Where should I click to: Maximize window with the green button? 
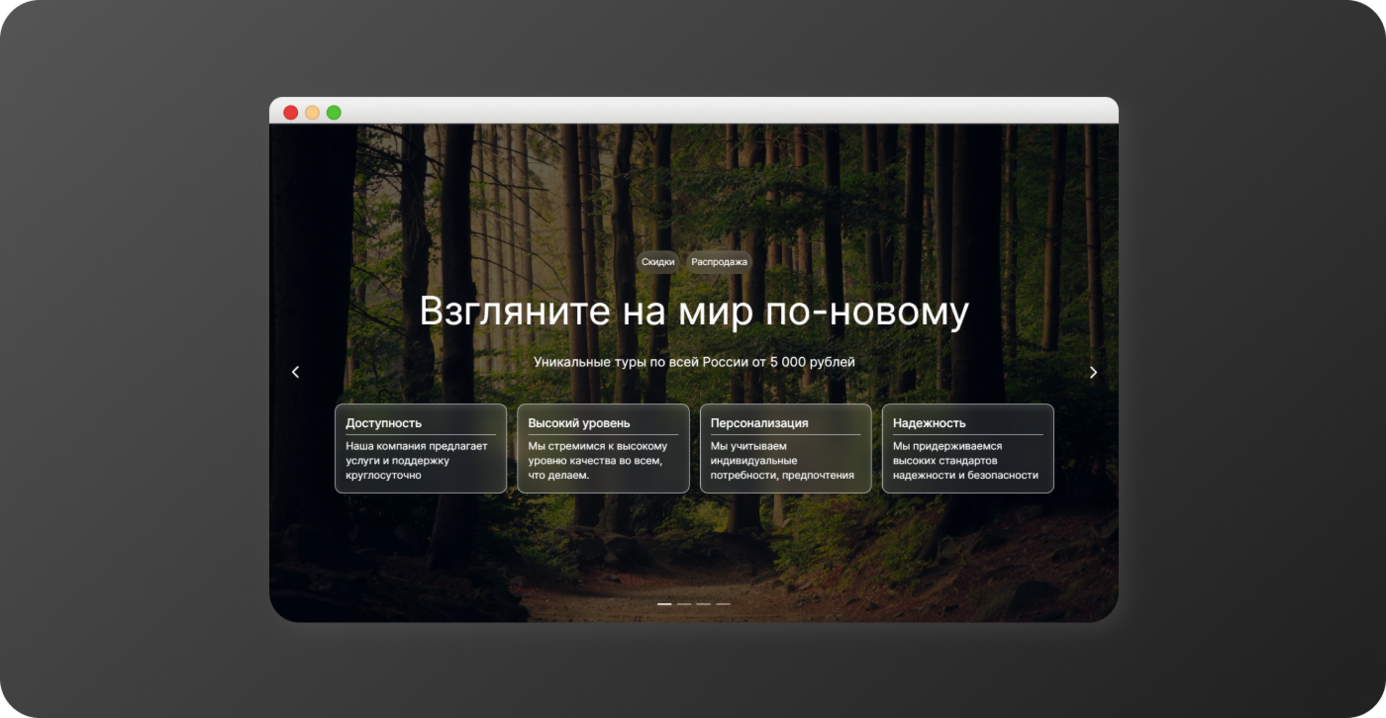coord(334,112)
